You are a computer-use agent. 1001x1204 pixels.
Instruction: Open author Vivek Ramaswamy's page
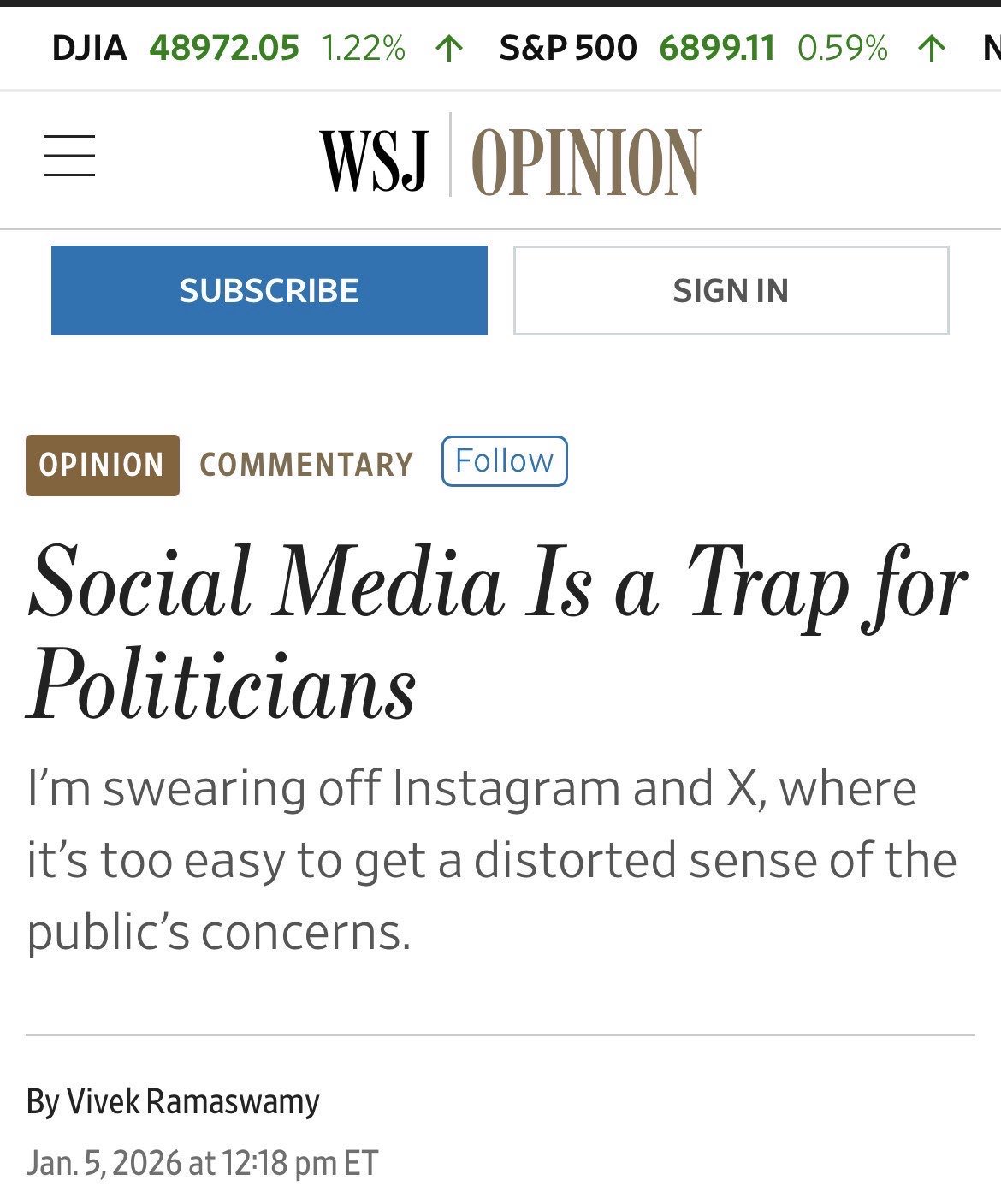pyautogui.click(x=192, y=1100)
